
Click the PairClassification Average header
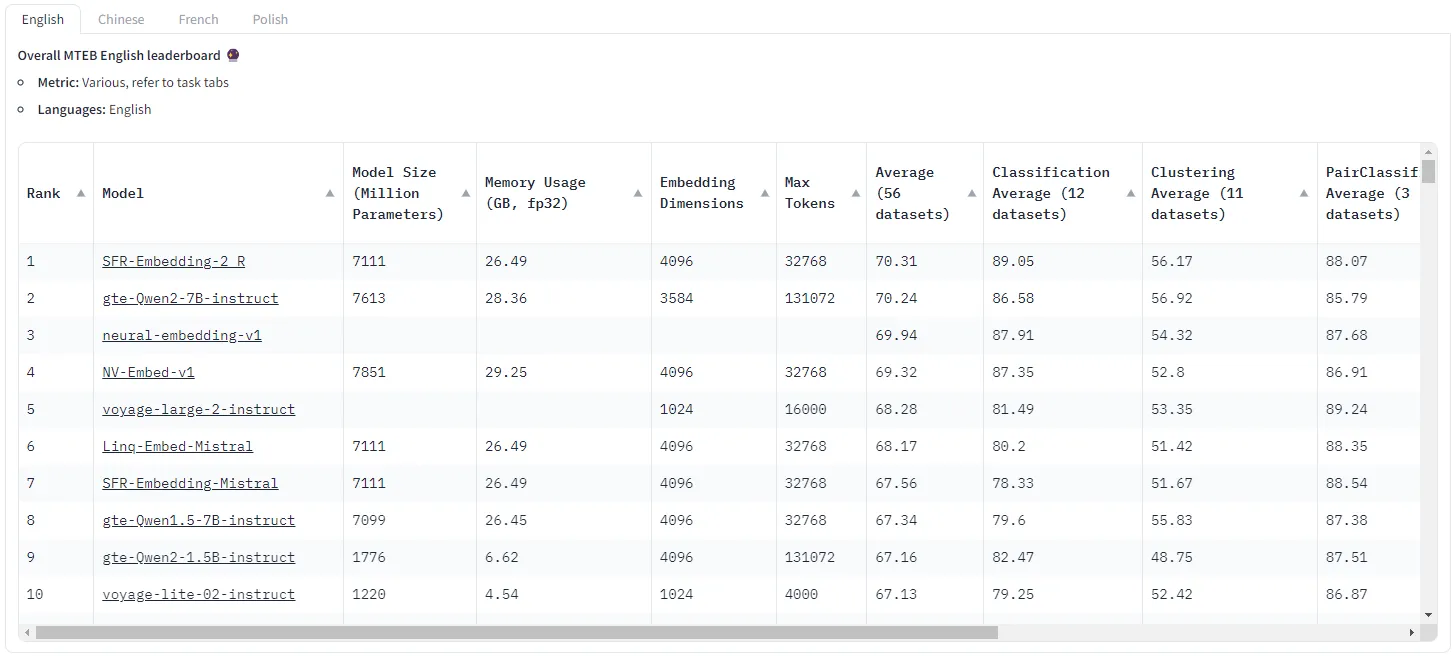pyautogui.click(x=1370, y=193)
